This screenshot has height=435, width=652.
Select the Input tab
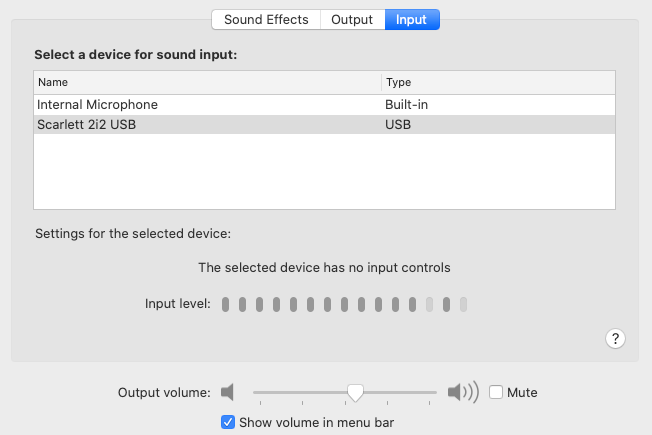(x=411, y=20)
